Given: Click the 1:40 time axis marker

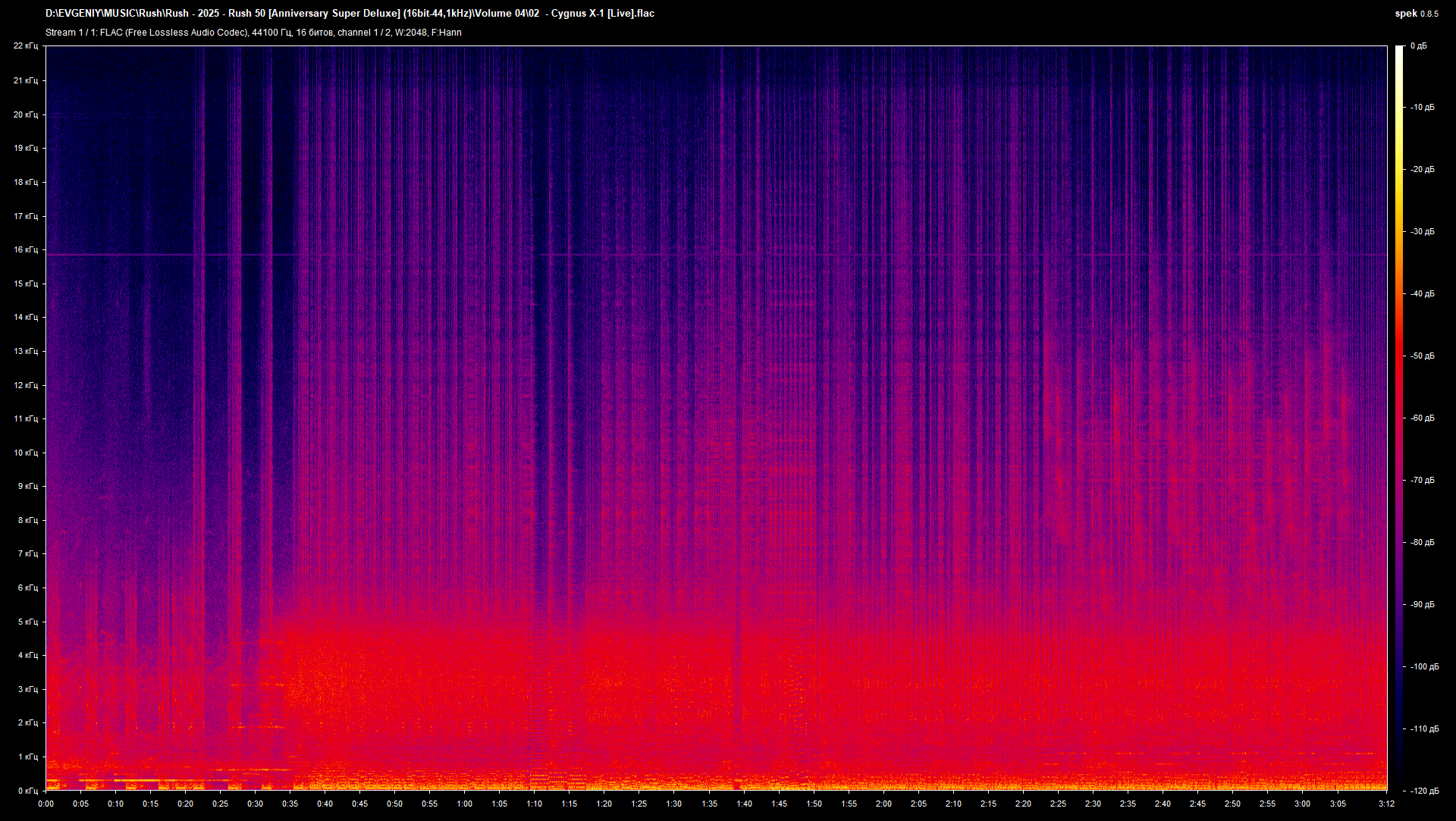Looking at the screenshot, I should [x=744, y=804].
